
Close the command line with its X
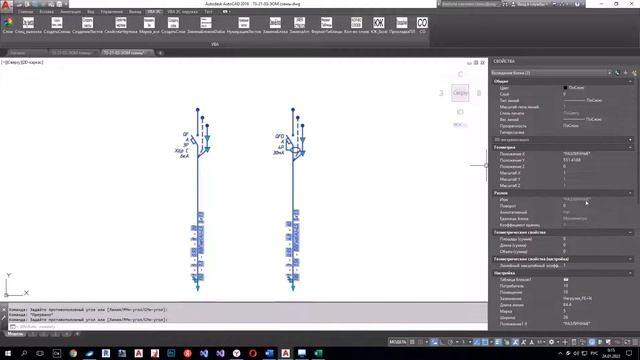click(x=4, y=309)
